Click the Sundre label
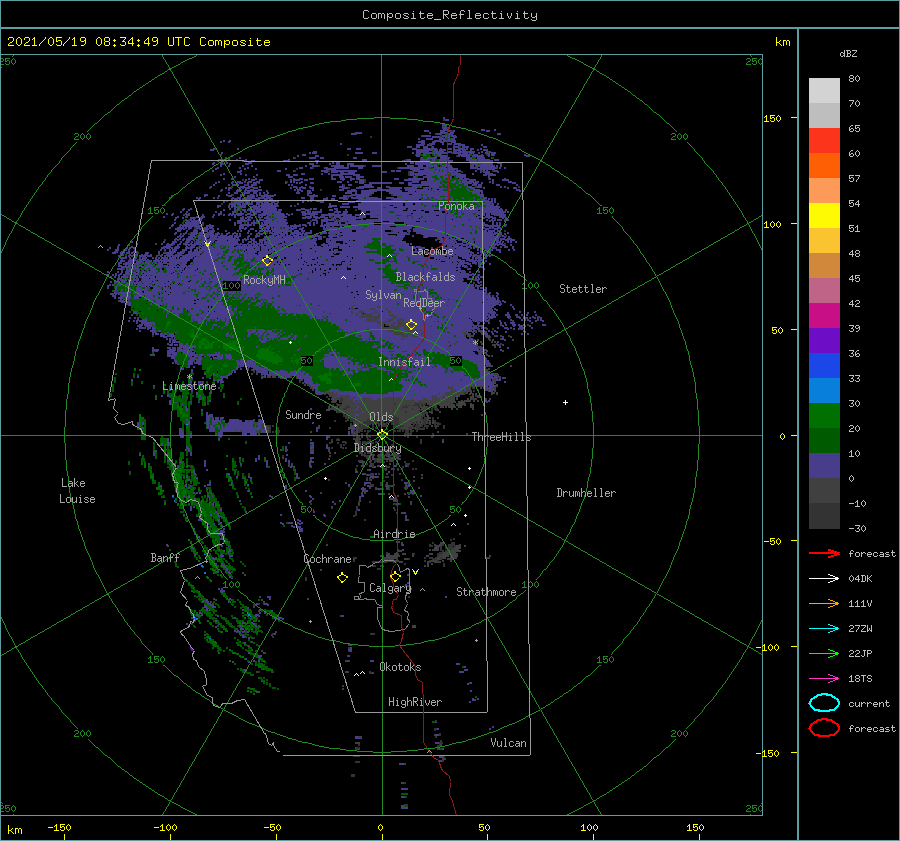 [303, 415]
